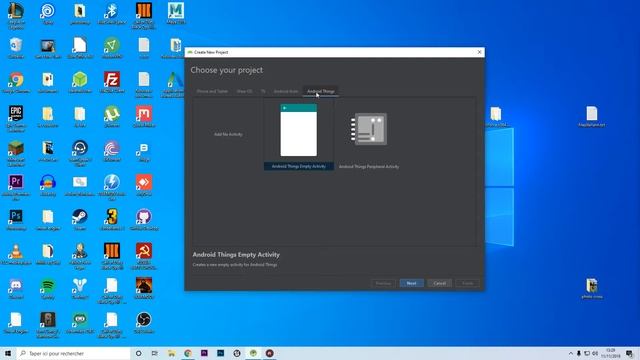
Task: Click the Next button in the dialog
Action: point(411,283)
